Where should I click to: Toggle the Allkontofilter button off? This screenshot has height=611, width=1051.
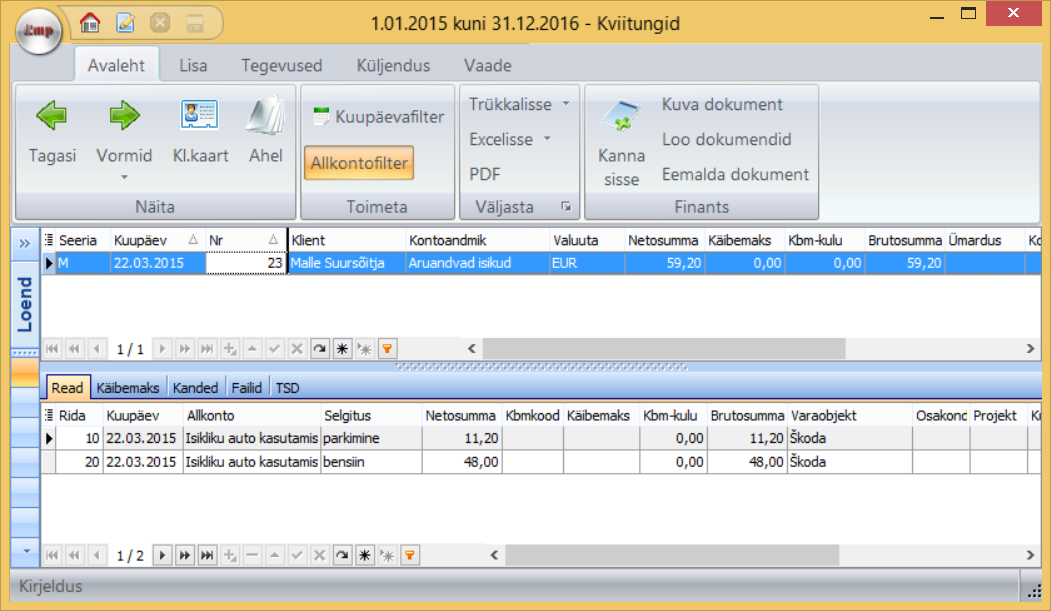pyautogui.click(x=359, y=163)
